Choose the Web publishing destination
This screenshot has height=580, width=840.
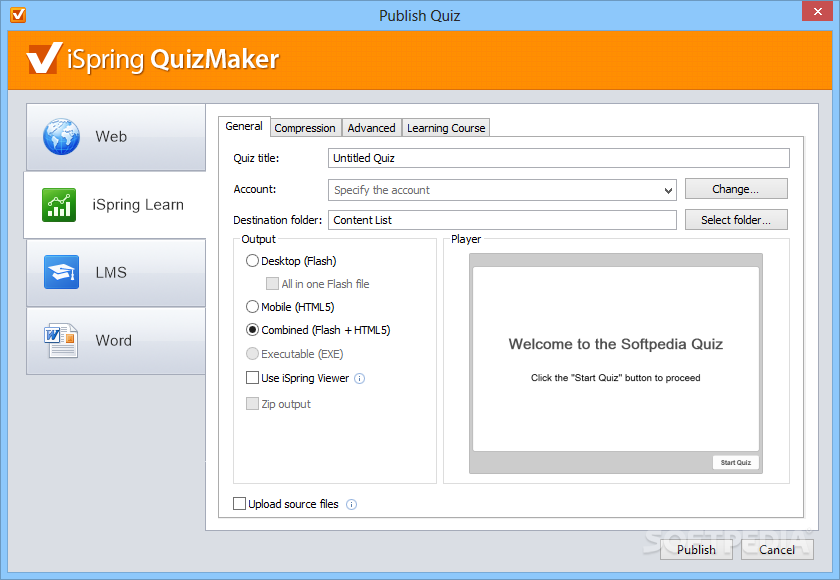[x=116, y=137]
